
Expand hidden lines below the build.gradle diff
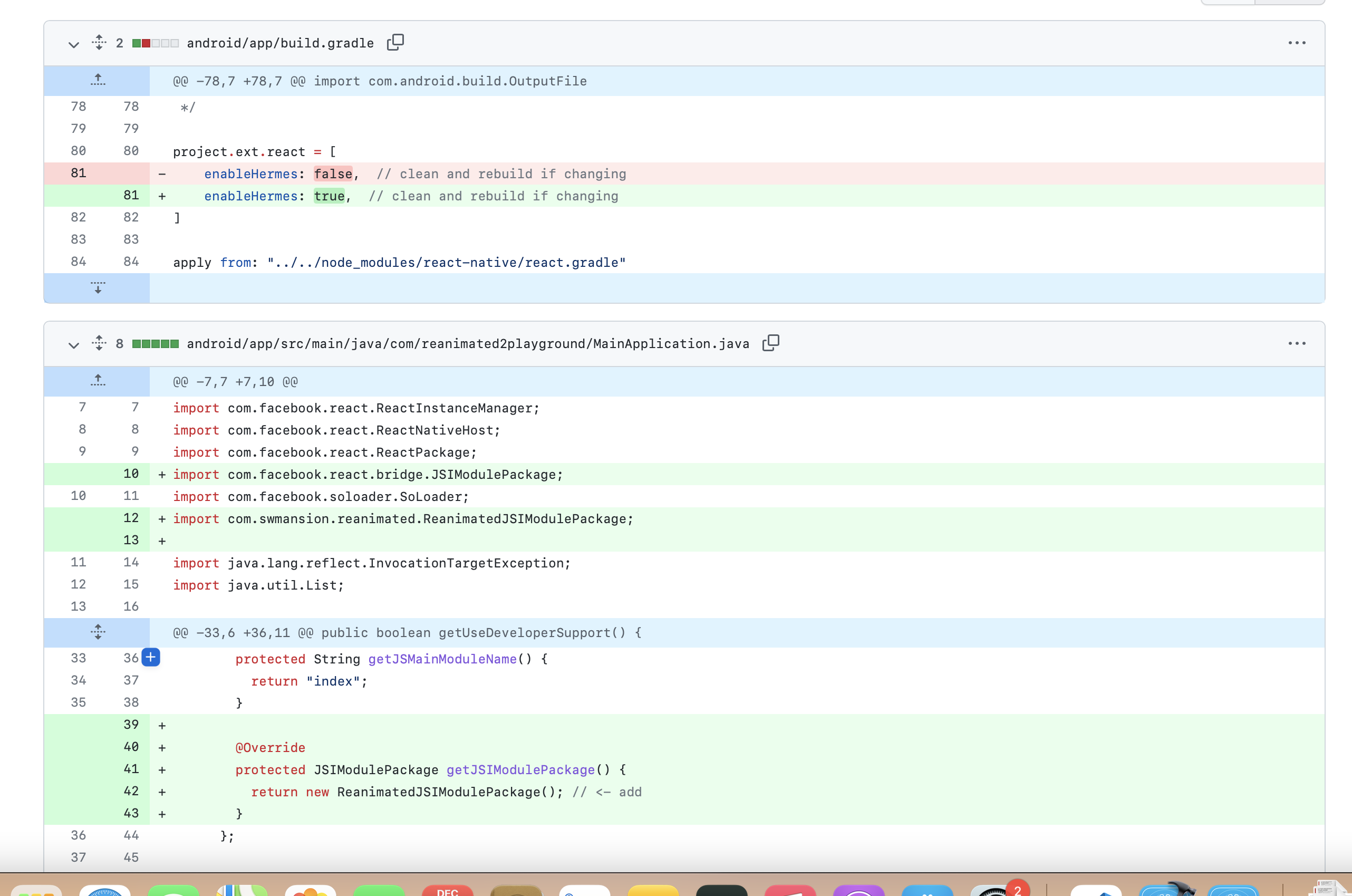pos(97,288)
